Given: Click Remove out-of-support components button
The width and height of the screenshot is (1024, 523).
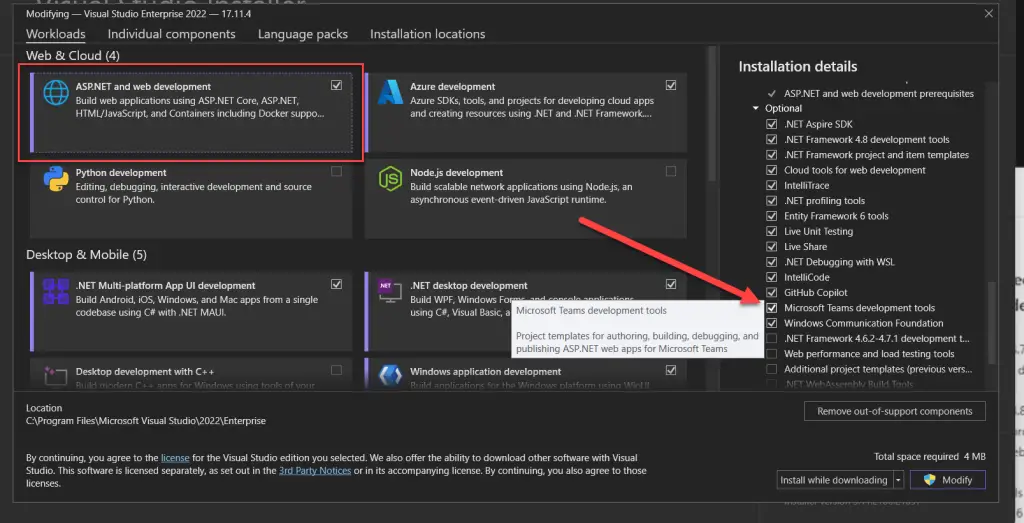Looking at the screenshot, I should point(894,411).
